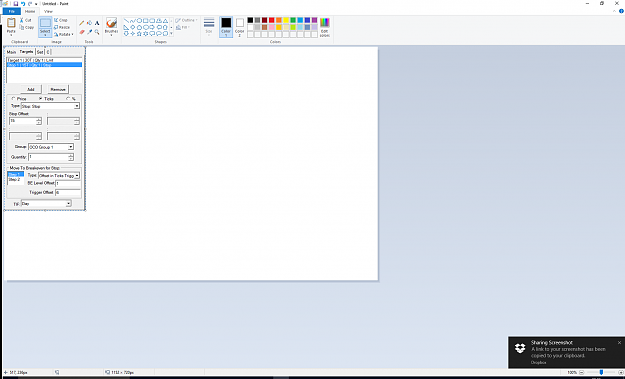Crop the image with Crop button
The image size is (625, 379).
tap(61, 20)
